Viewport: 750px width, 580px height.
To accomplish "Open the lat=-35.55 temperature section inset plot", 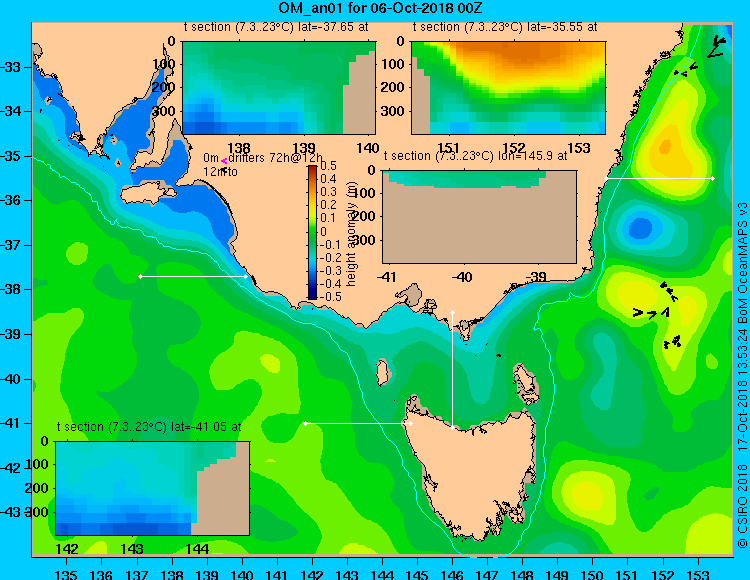I will click(508, 88).
